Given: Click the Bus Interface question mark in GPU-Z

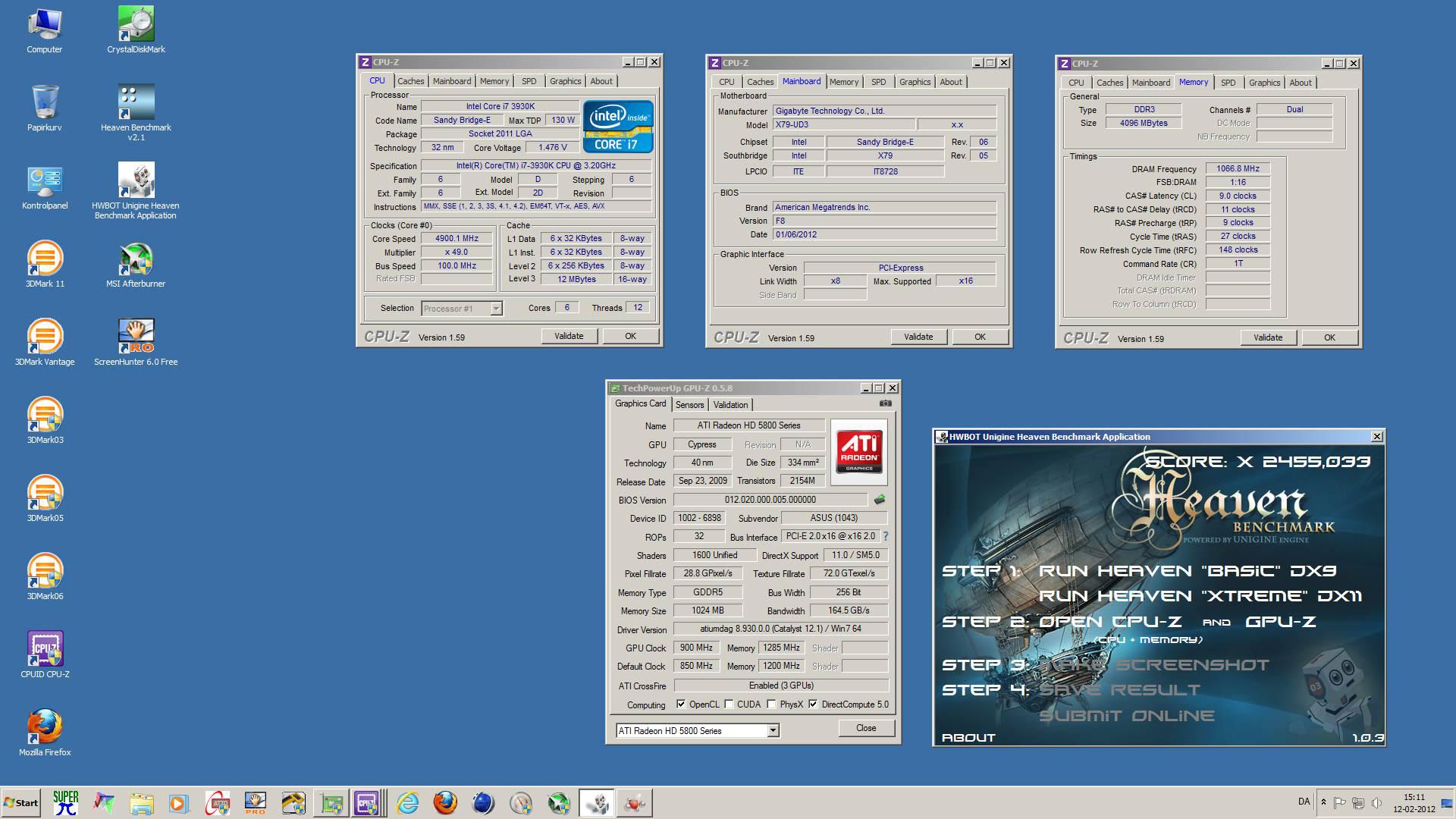Looking at the screenshot, I should 885,536.
